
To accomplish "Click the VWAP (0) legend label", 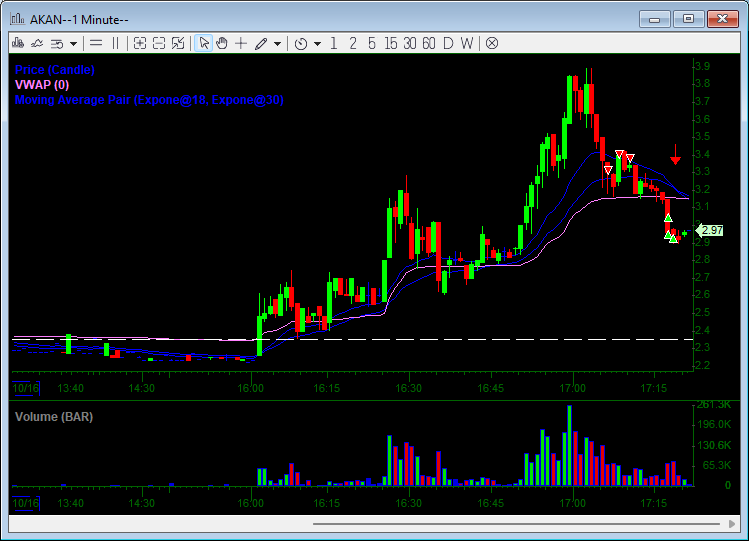I will [x=42, y=85].
